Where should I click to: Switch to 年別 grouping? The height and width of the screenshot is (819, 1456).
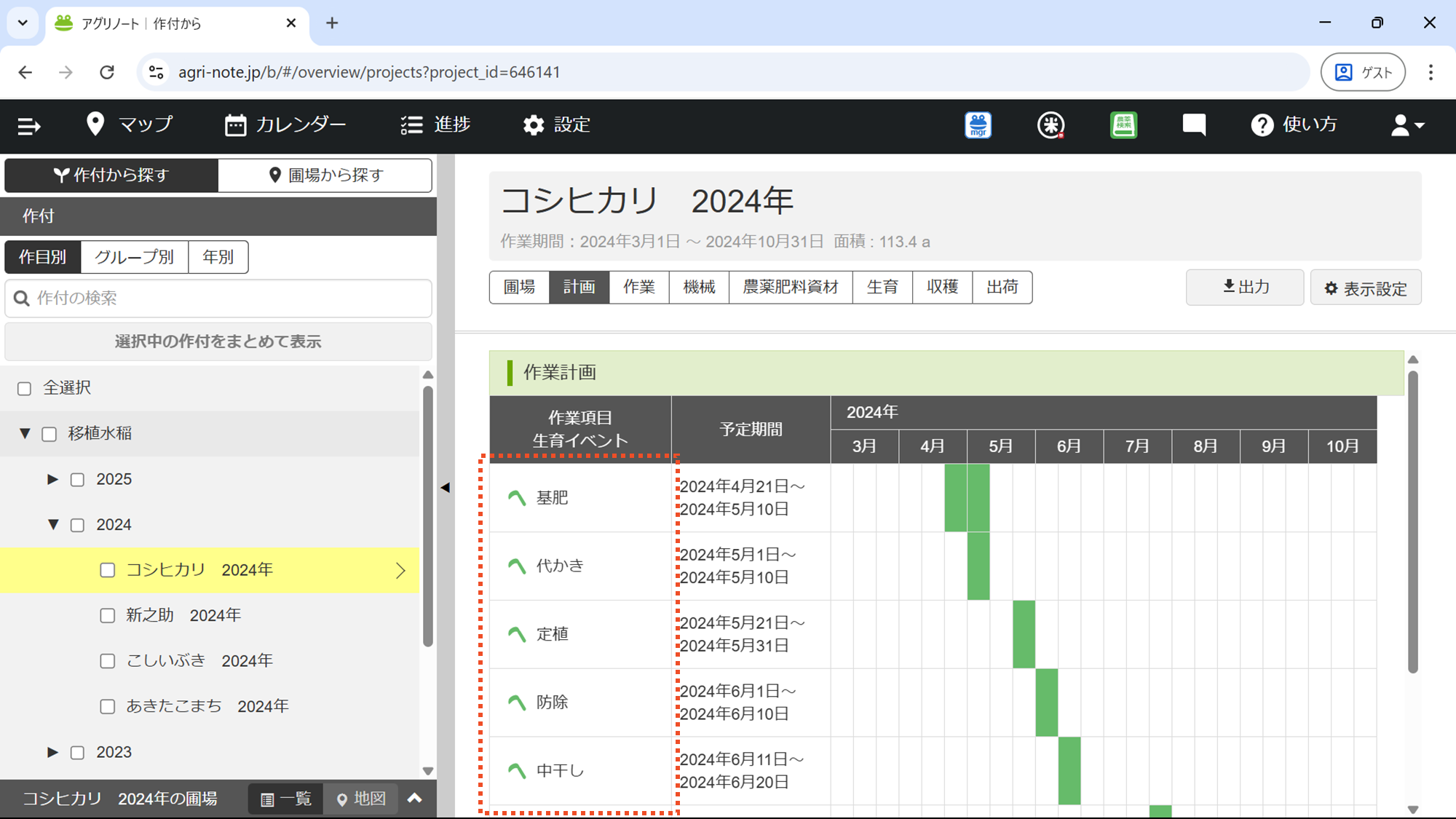click(218, 257)
